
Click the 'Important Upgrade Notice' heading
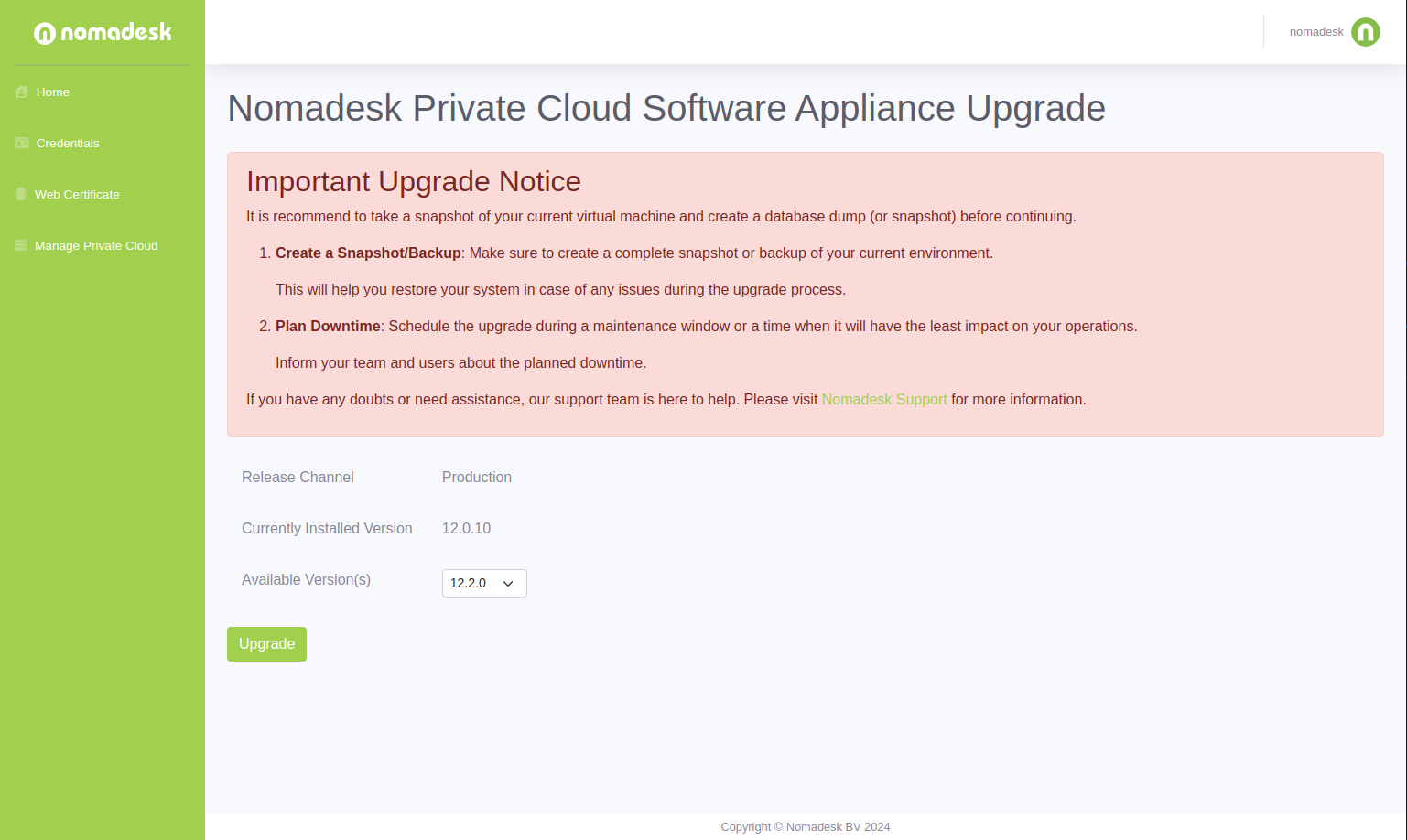tap(414, 181)
